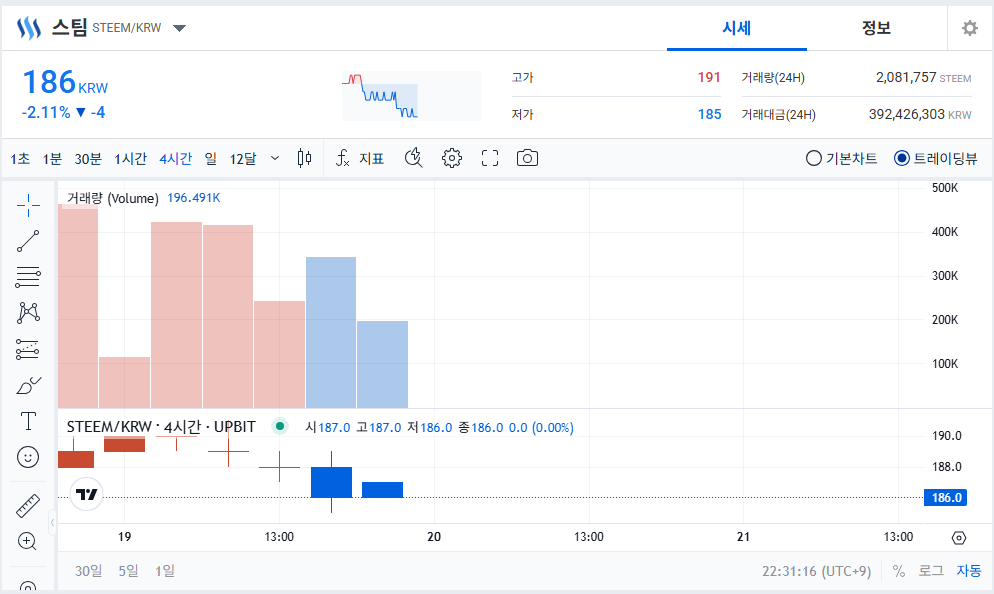Select the 1분 interval
Screen dimensions: 994x594
point(52,158)
